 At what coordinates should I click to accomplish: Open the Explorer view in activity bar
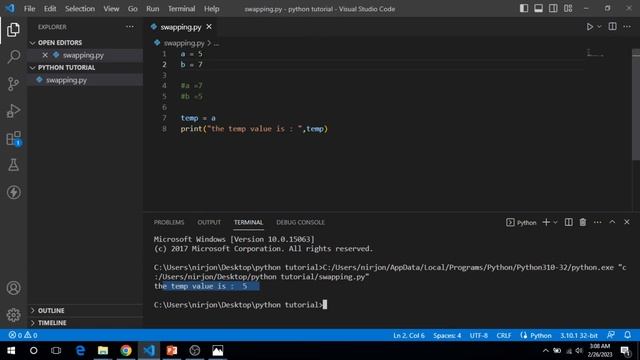point(13,29)
